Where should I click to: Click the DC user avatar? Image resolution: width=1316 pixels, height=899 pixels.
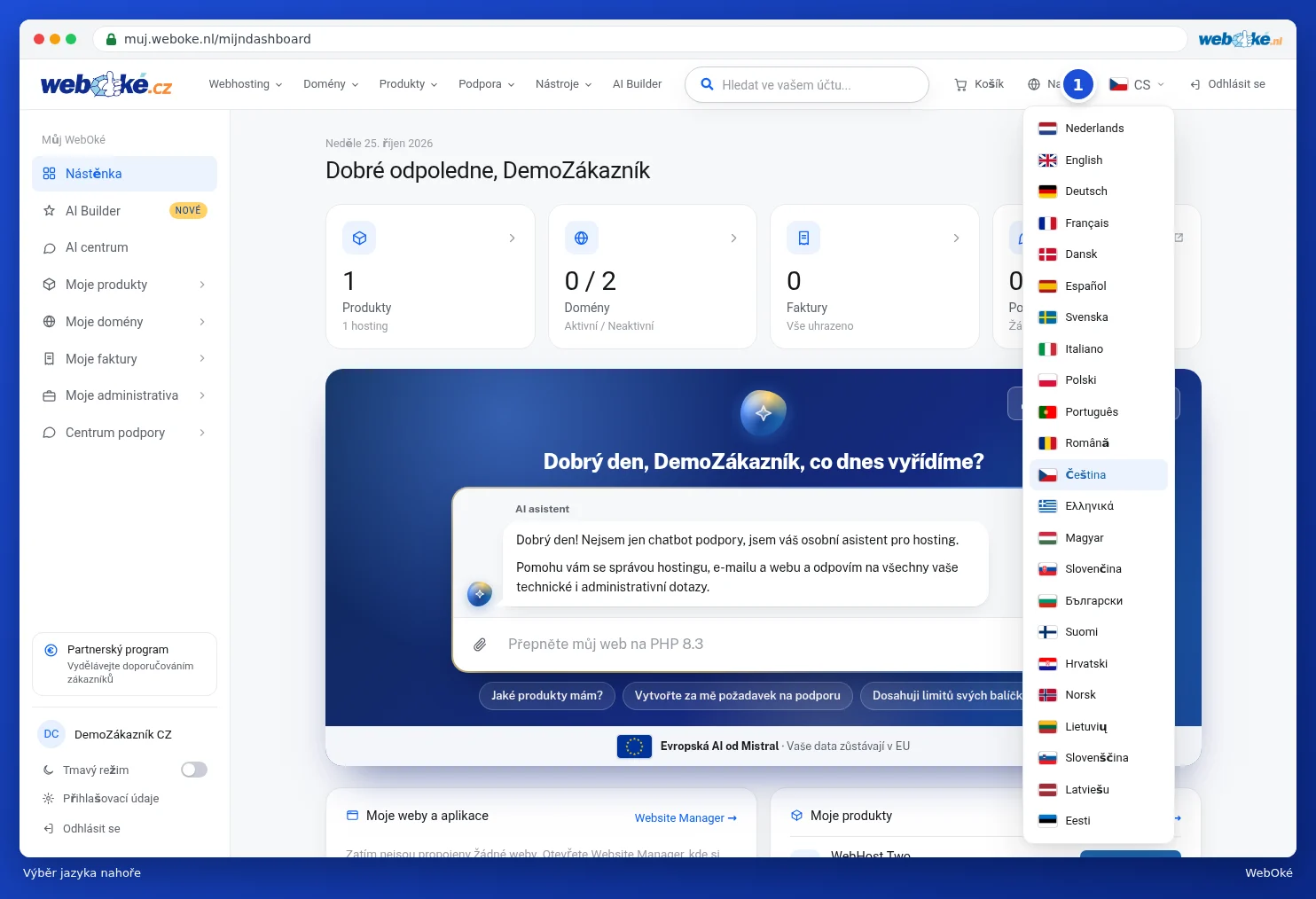tap(51, 734)
